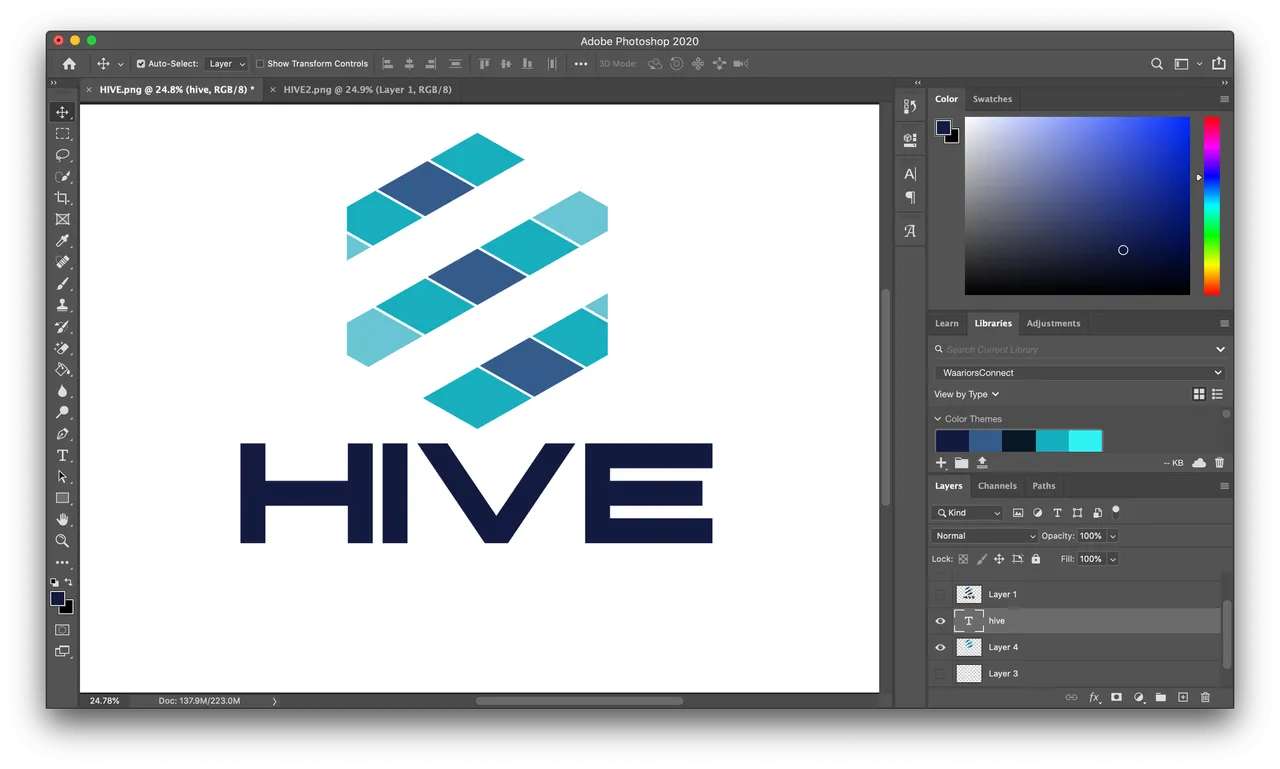Click the search icon in options bar
Screen dimensions: 1280x769
[1157, 63]
